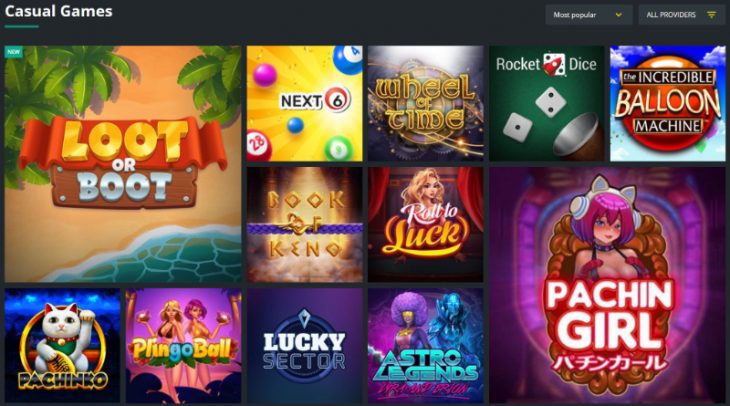The image size is (730, 406).
Task: Open Wheel of Time game tile
Action: [426, 103]
